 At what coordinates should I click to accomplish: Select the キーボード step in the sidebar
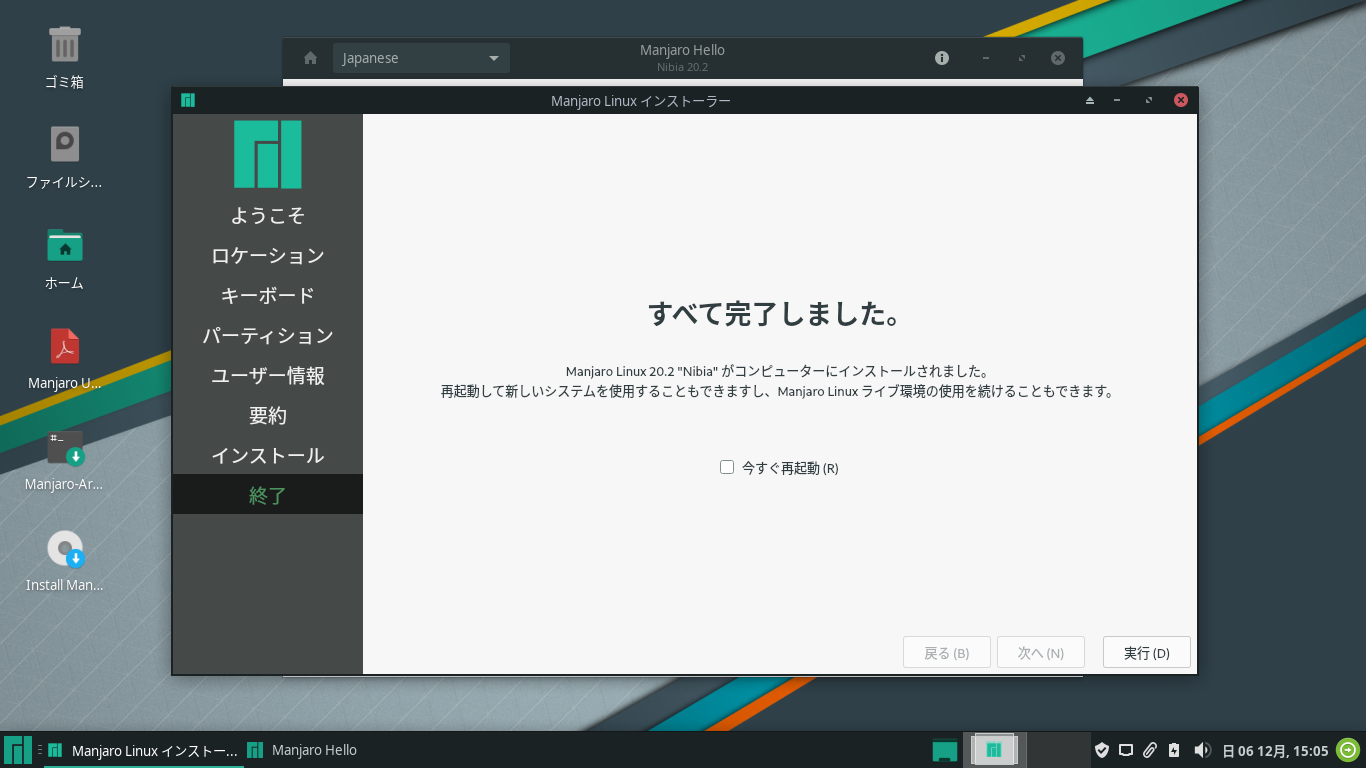(268, 295)
